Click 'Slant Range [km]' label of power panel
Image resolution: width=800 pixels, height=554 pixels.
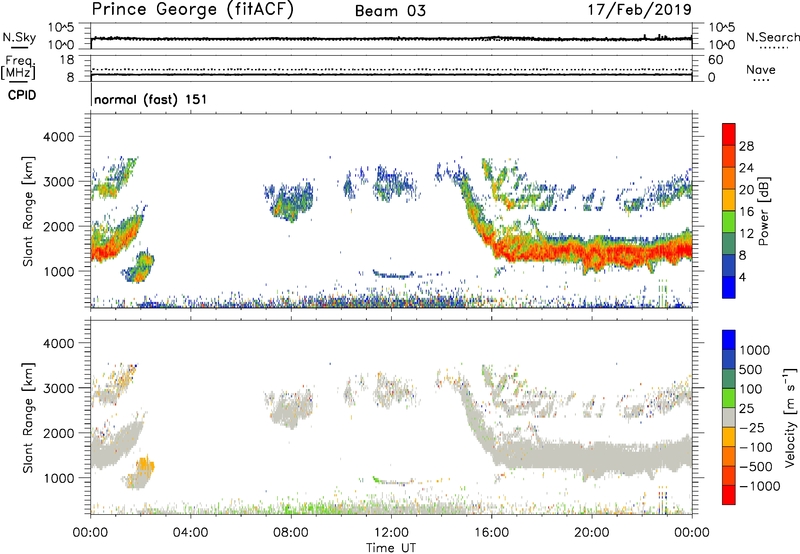[x=28, y=211]
